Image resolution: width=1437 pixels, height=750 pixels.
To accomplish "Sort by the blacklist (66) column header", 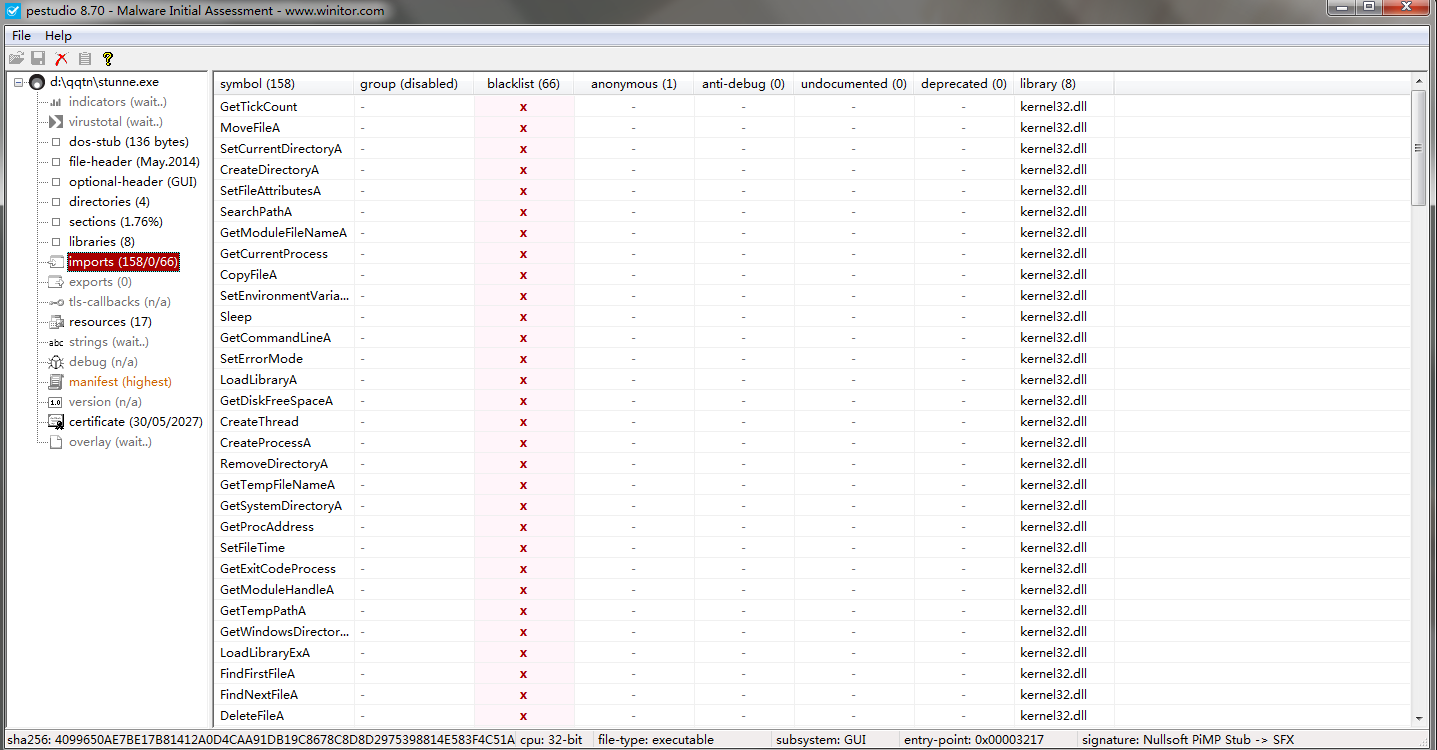I will tap(524, 84).
